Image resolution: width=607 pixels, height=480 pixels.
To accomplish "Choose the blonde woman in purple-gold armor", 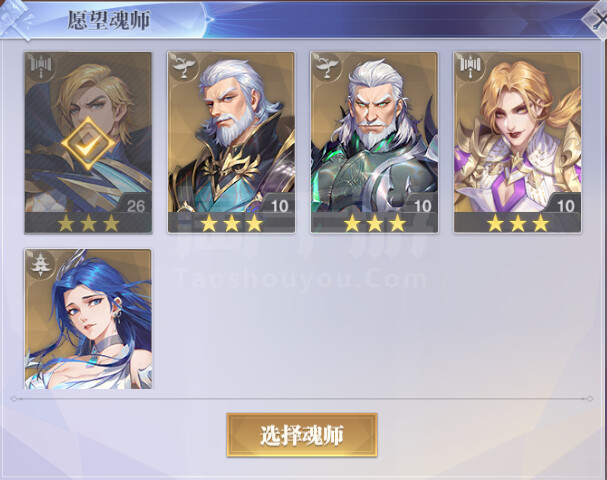I will click(x=518, y=142).
